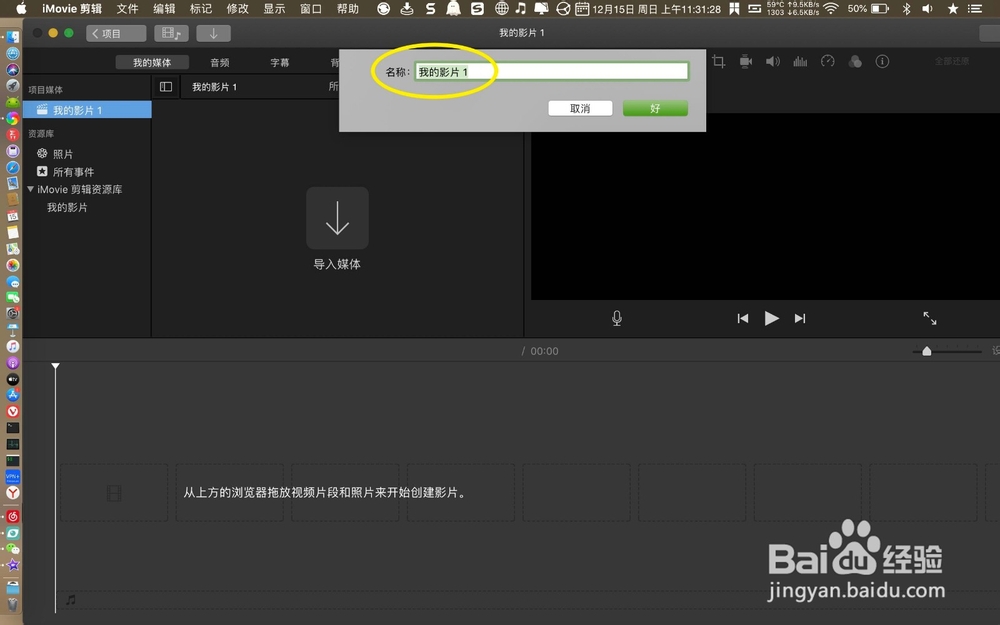Open the iMovie 剪辑 menu
1000x625 pixels.
click(72, 9)
